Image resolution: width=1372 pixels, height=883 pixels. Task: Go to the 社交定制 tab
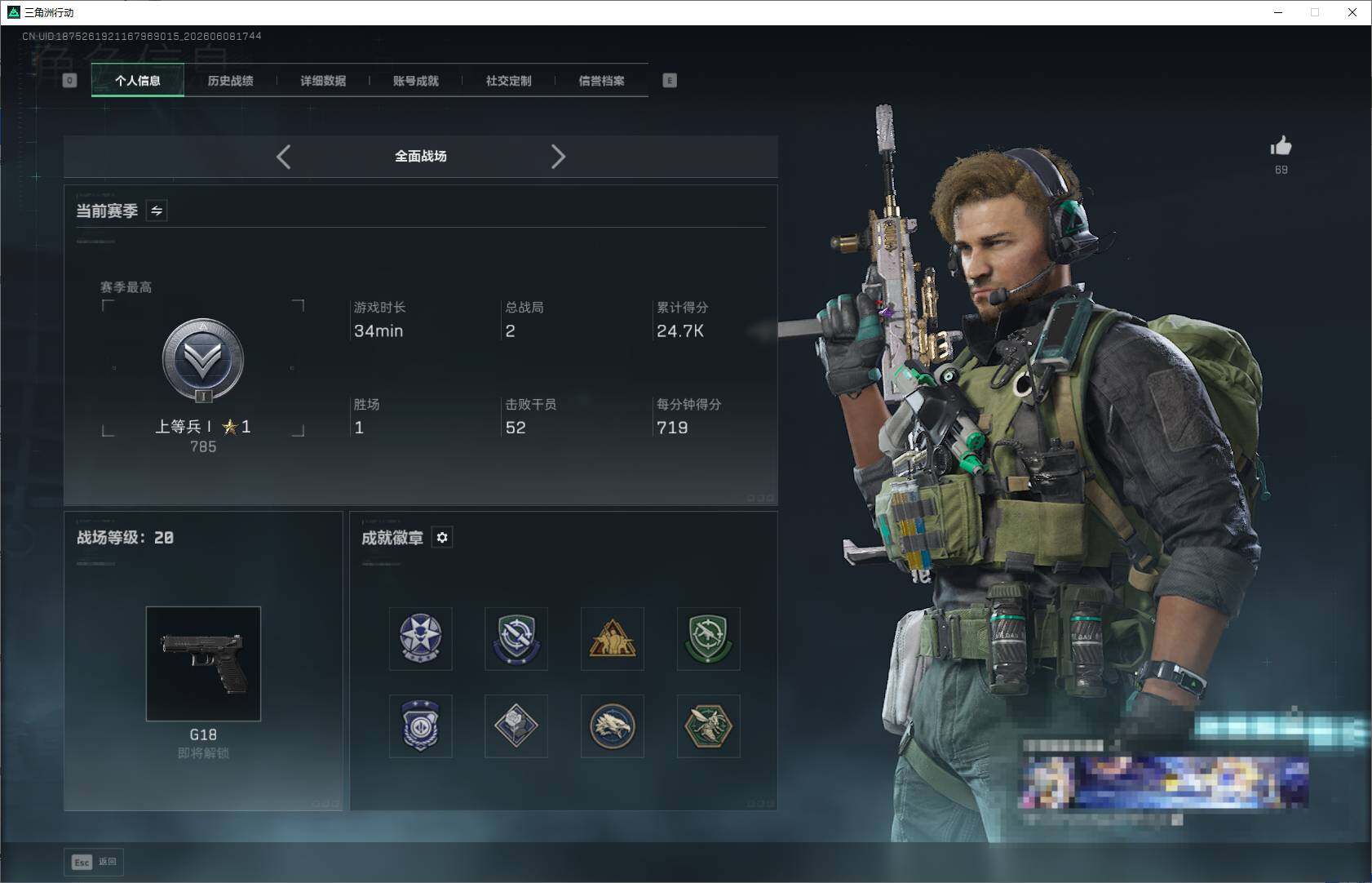(x=509, y=81)
